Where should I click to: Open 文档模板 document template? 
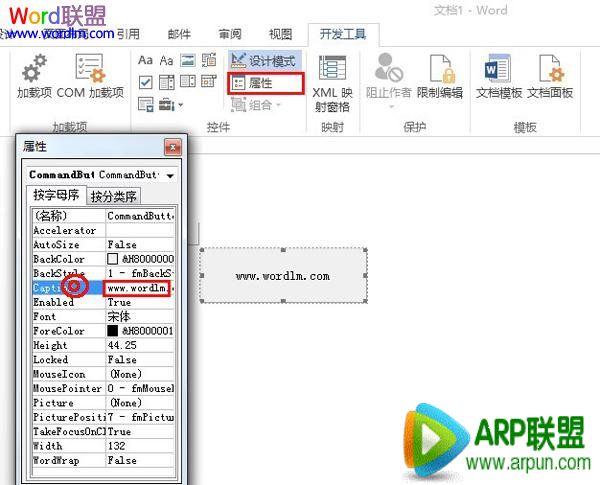[x=498, y=77]
